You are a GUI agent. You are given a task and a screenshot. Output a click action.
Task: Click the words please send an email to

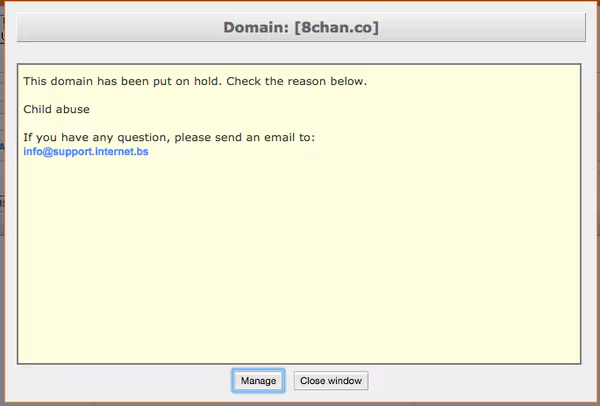point(240,137)
